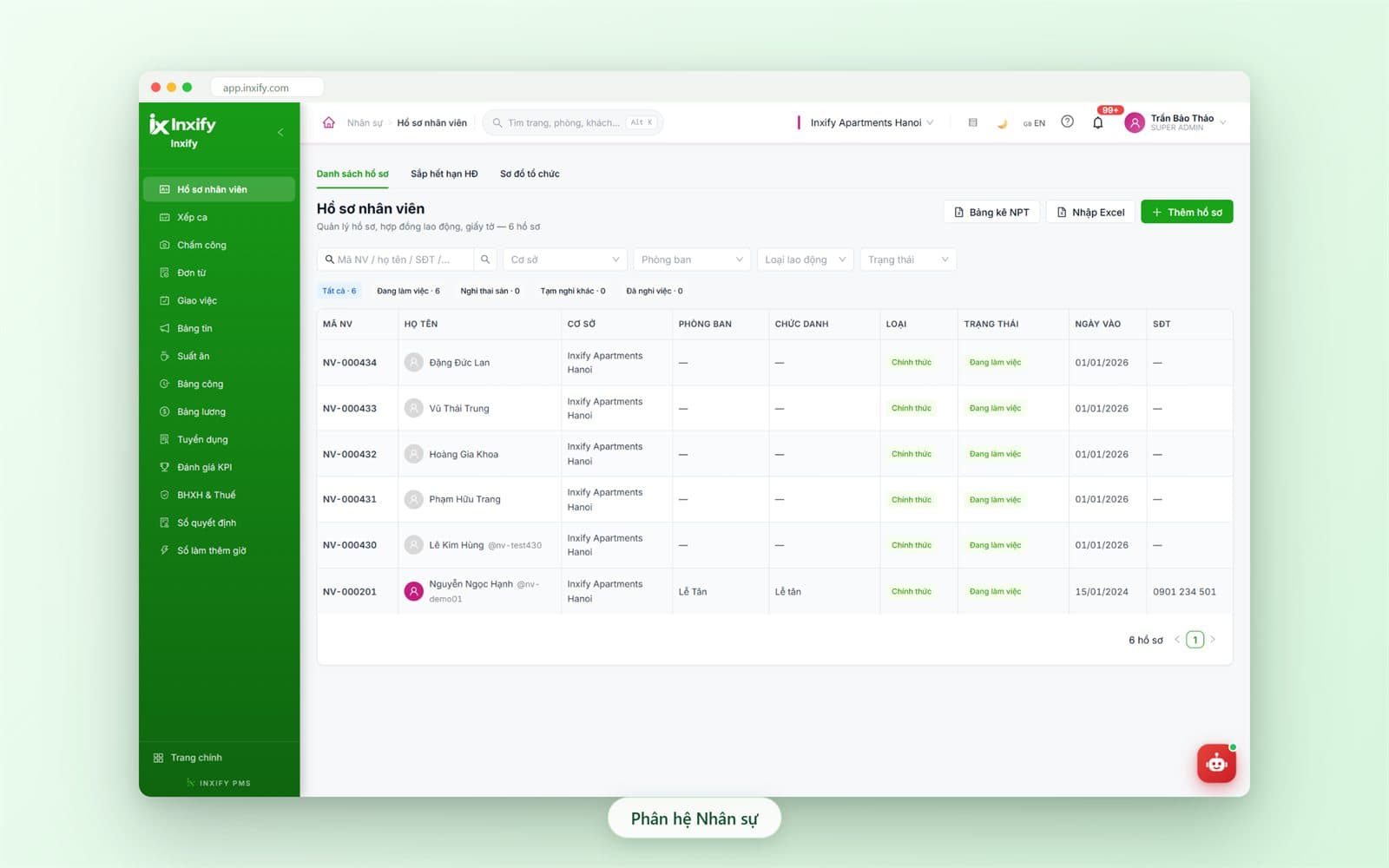Filter by Tạm nghỉ khác · 0 chip
The image size is (1389, 868).
573,291
